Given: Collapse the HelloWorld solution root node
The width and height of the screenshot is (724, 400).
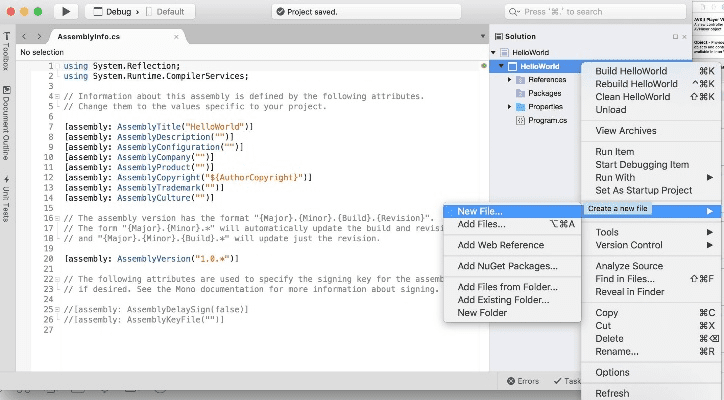Looking at the screenshot, I should coord(492,52).
